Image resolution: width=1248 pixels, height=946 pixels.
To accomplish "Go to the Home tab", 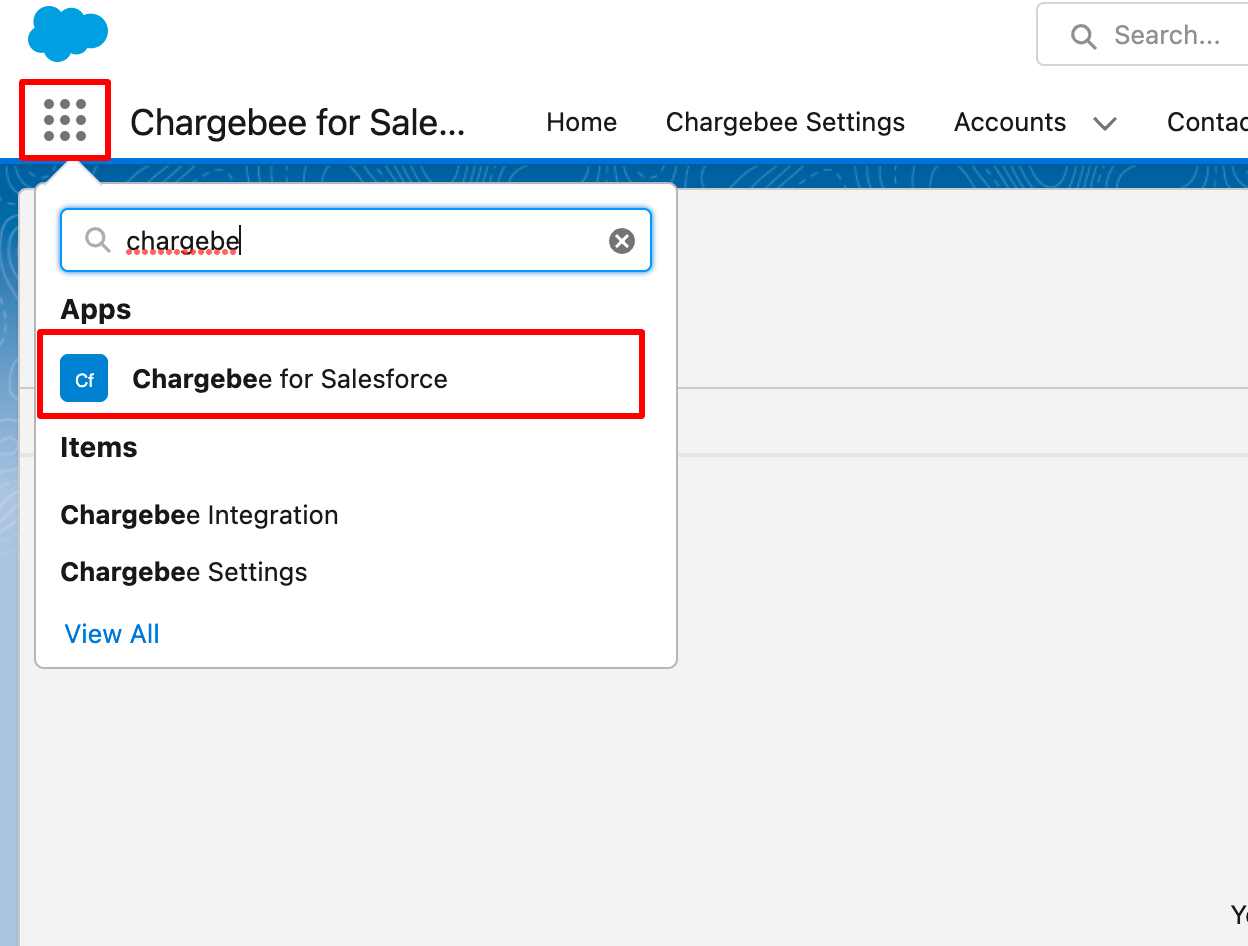I will (x=581, y=122).
